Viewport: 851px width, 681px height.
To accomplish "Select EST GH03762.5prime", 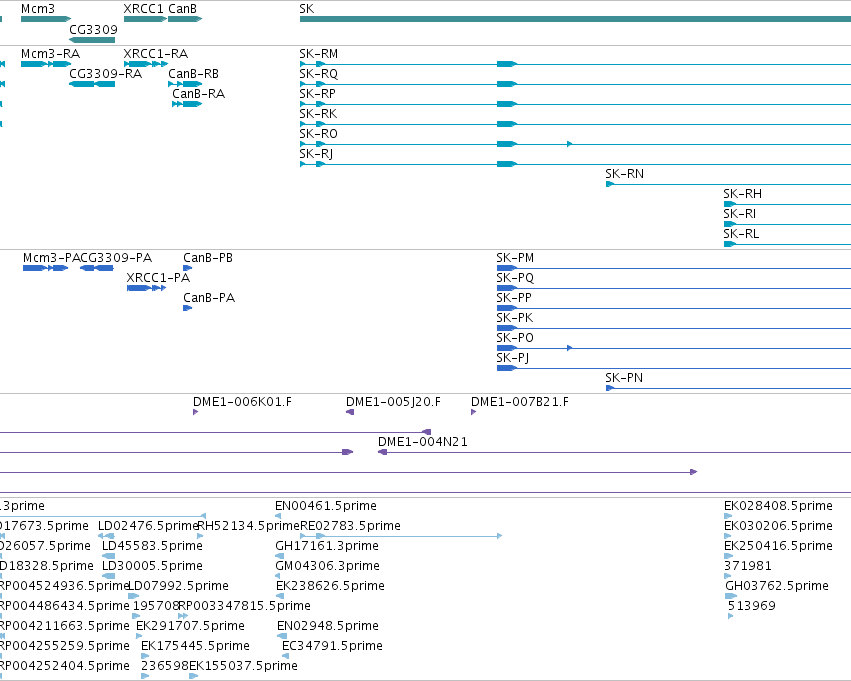I will [731, 596].
